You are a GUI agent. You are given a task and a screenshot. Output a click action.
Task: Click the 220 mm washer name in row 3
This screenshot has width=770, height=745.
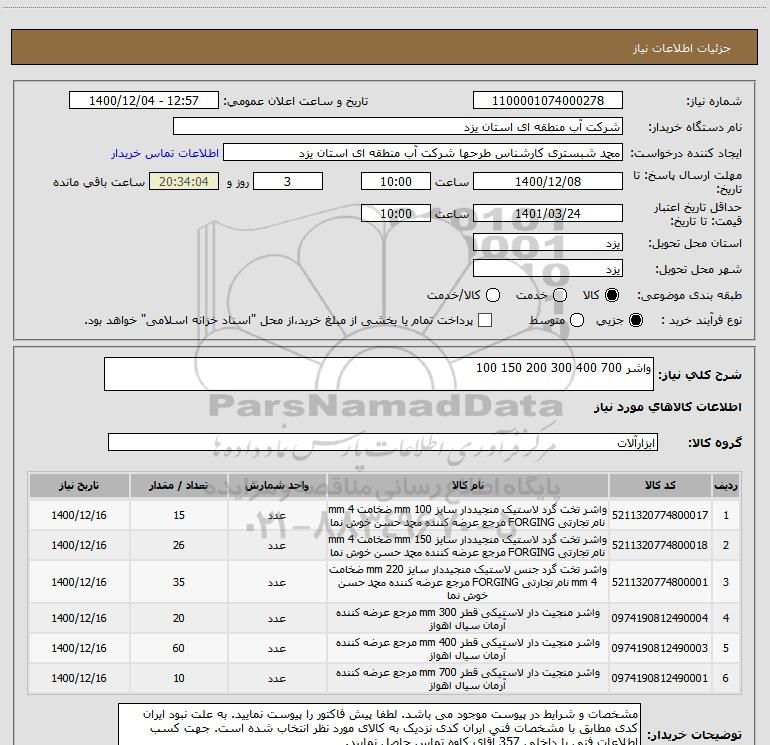click(x=468, y=582)
